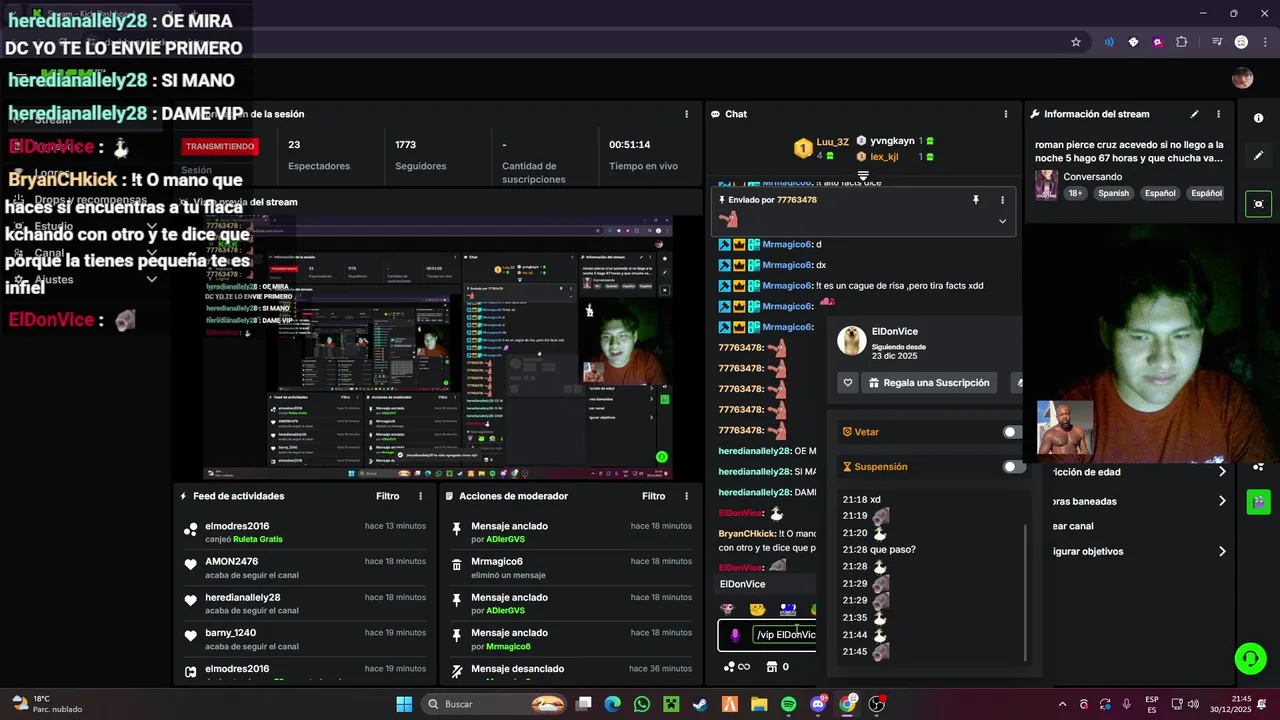
Task: Click the heredianallely28 activity feed row
Action: (304, 604)
